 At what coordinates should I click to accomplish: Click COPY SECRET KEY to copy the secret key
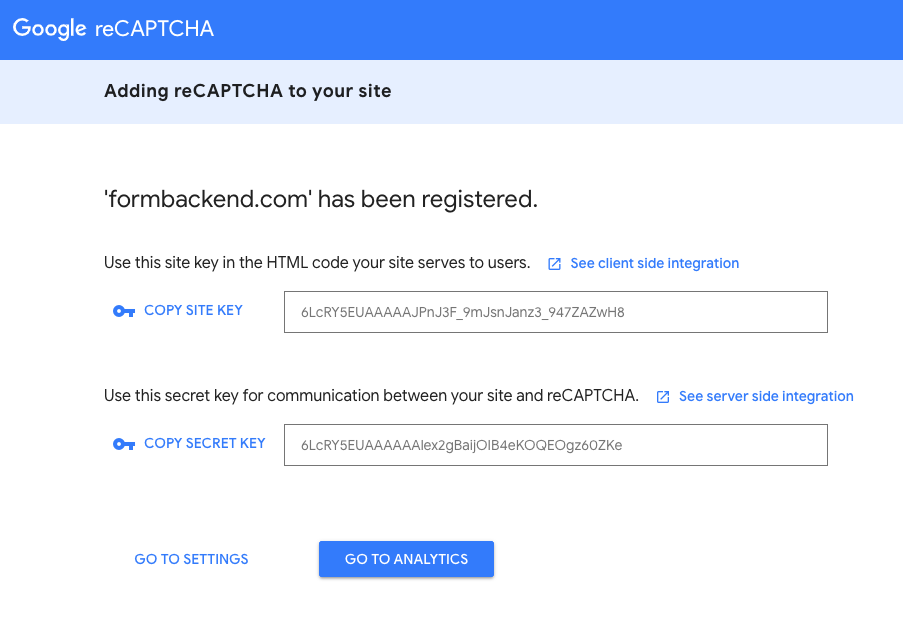coord(205,443)
